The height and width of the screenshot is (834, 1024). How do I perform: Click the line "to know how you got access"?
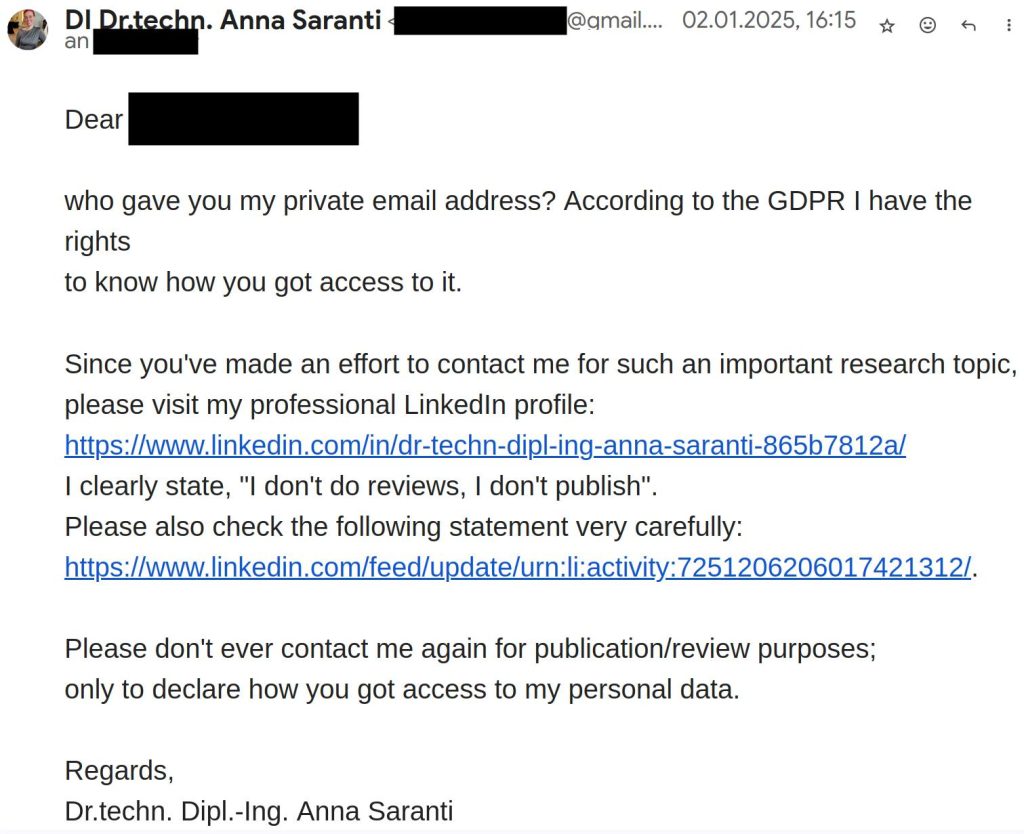coord(263,282)
